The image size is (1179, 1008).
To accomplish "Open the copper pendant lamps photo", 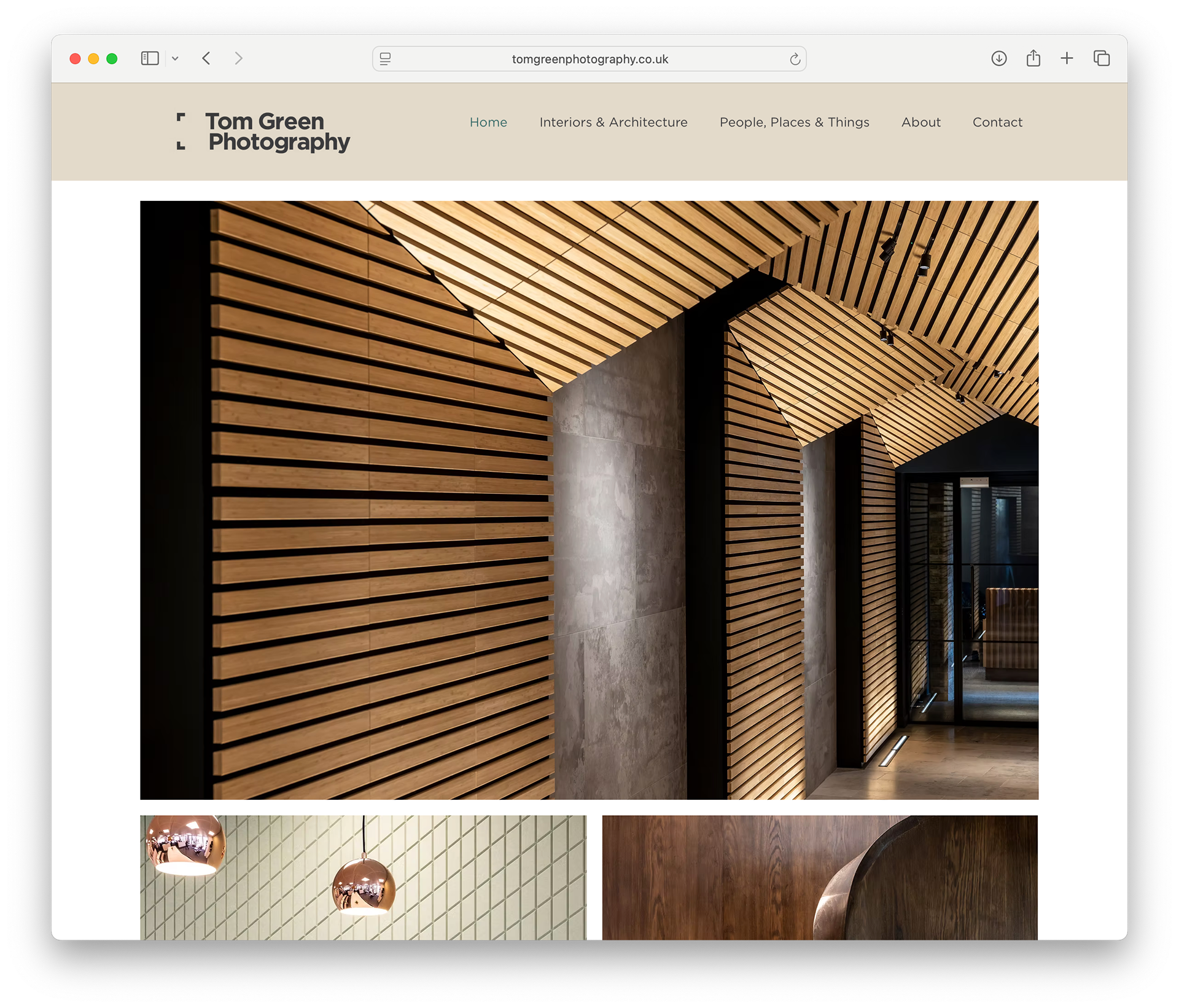I will tap(363, 877).
